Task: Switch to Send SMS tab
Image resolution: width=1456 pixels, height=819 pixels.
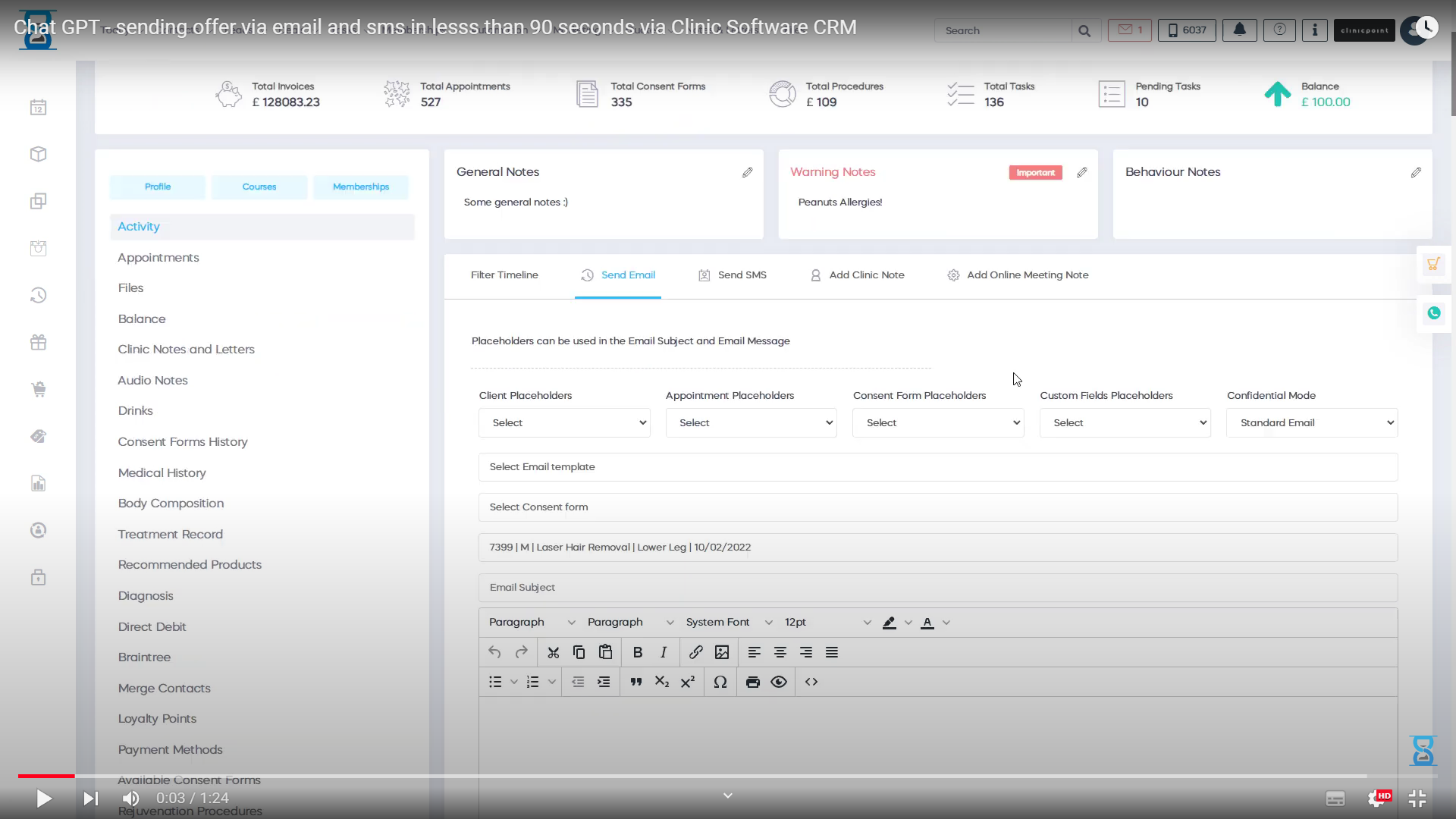Action: [732, 275]
